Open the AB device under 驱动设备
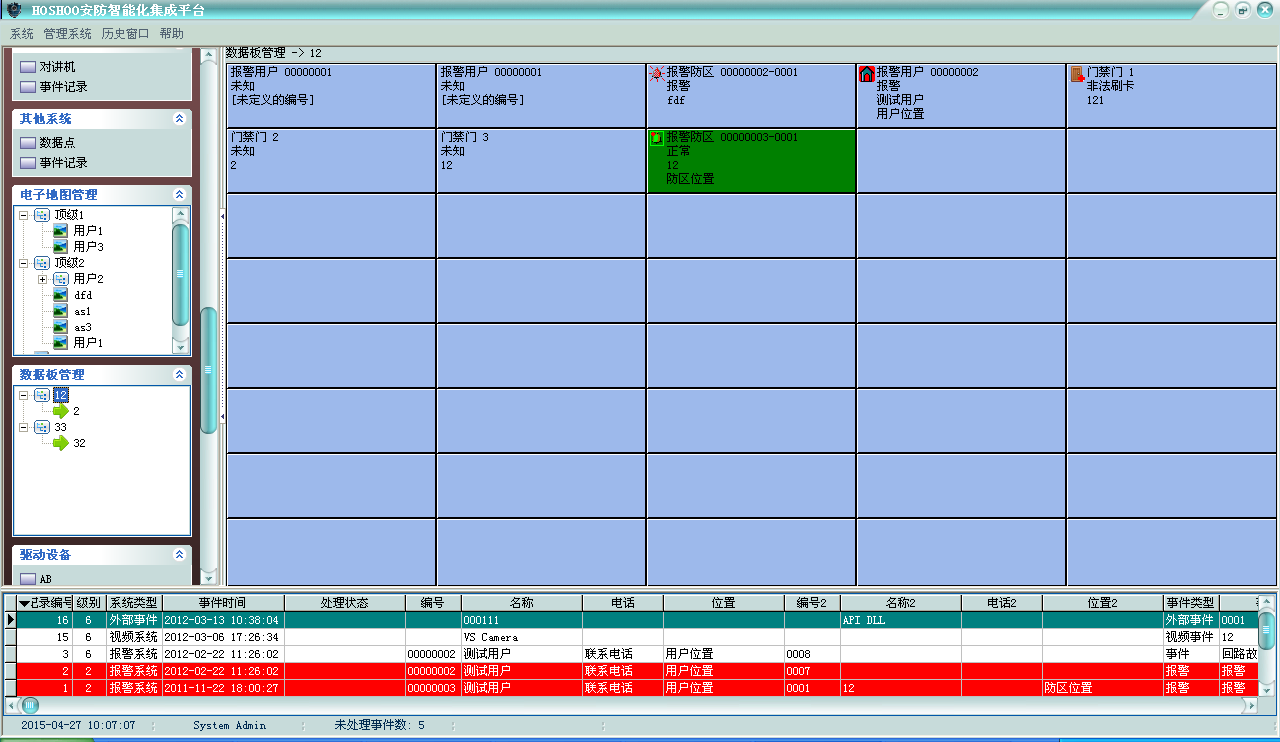 [28, 579]
